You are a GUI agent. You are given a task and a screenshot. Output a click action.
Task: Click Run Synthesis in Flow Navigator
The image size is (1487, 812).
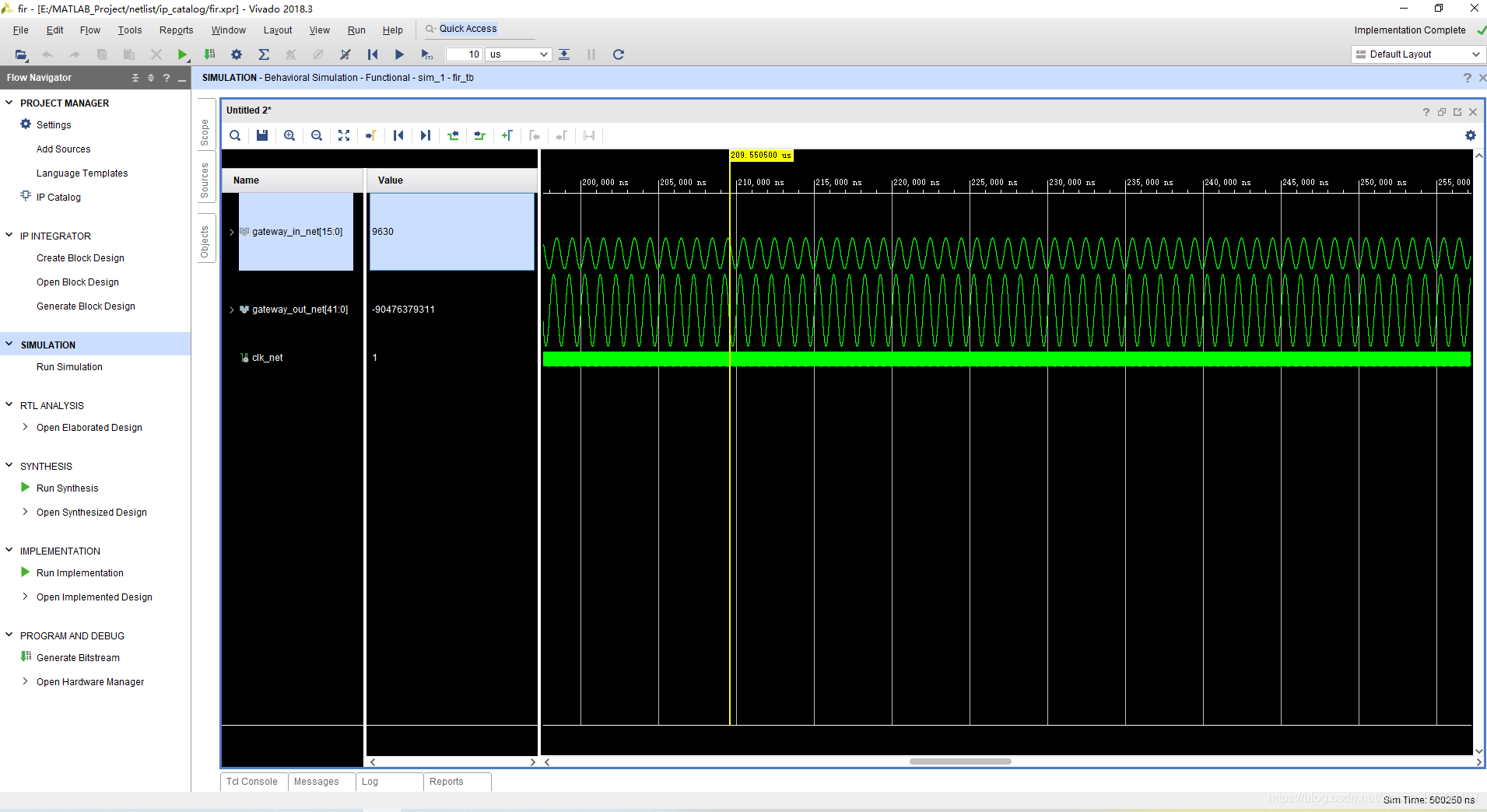pos(67,488)
